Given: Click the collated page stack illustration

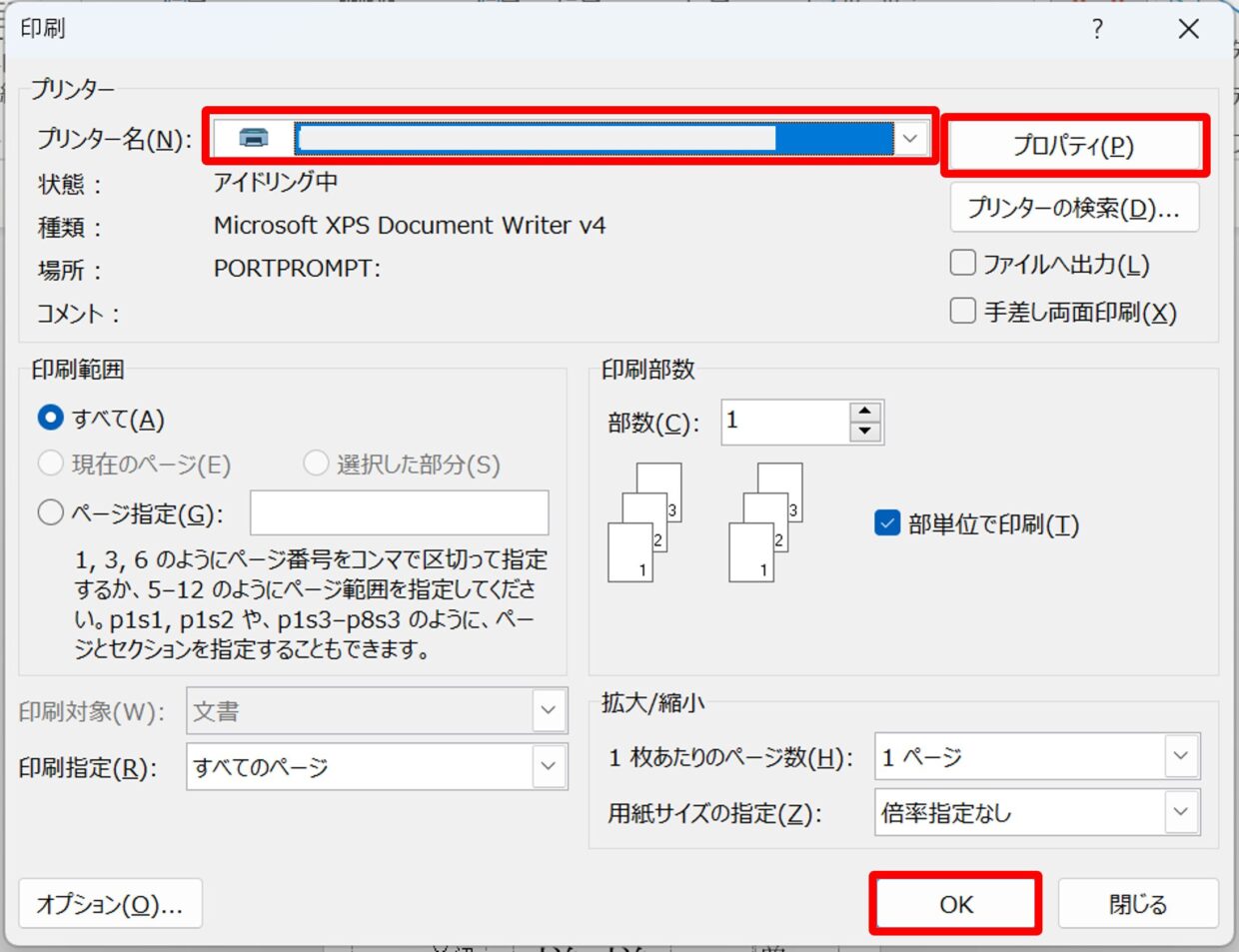Looking at the screenshot, I should (644, 522).
